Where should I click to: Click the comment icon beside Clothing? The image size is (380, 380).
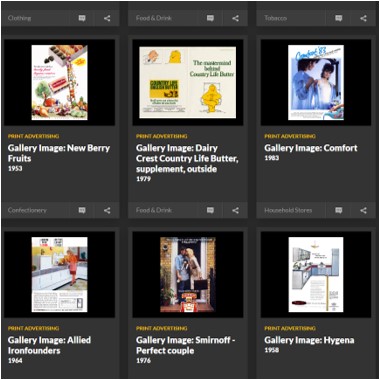click(82, 18)
